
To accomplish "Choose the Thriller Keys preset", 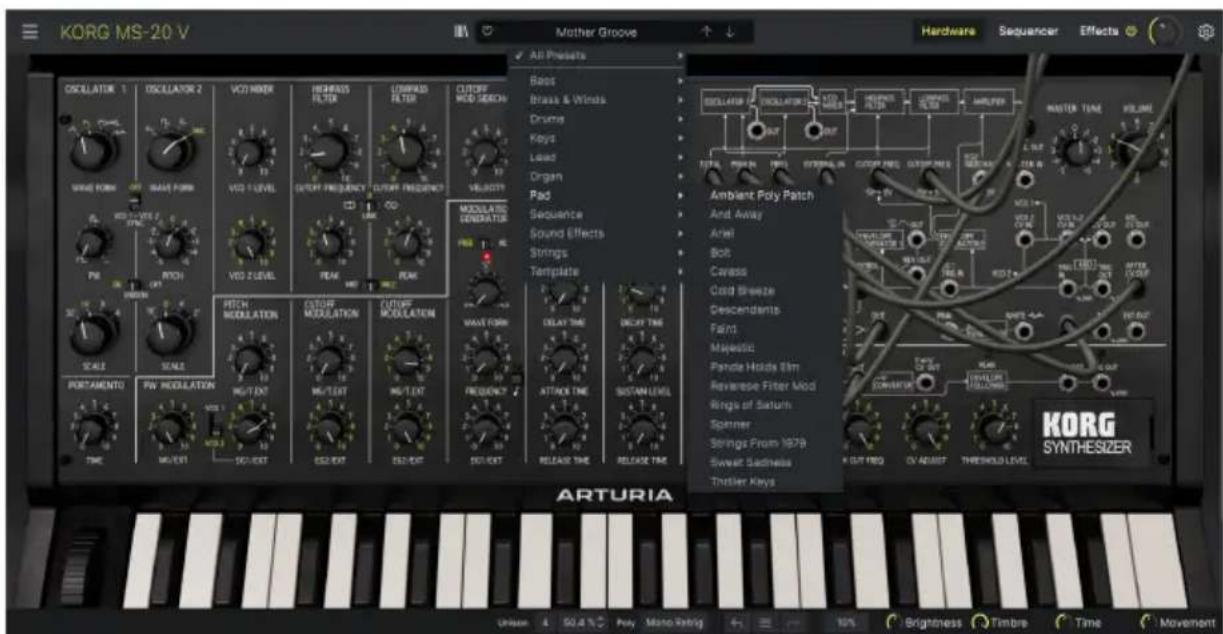I will pyautogui.click(x=765, y=481).
